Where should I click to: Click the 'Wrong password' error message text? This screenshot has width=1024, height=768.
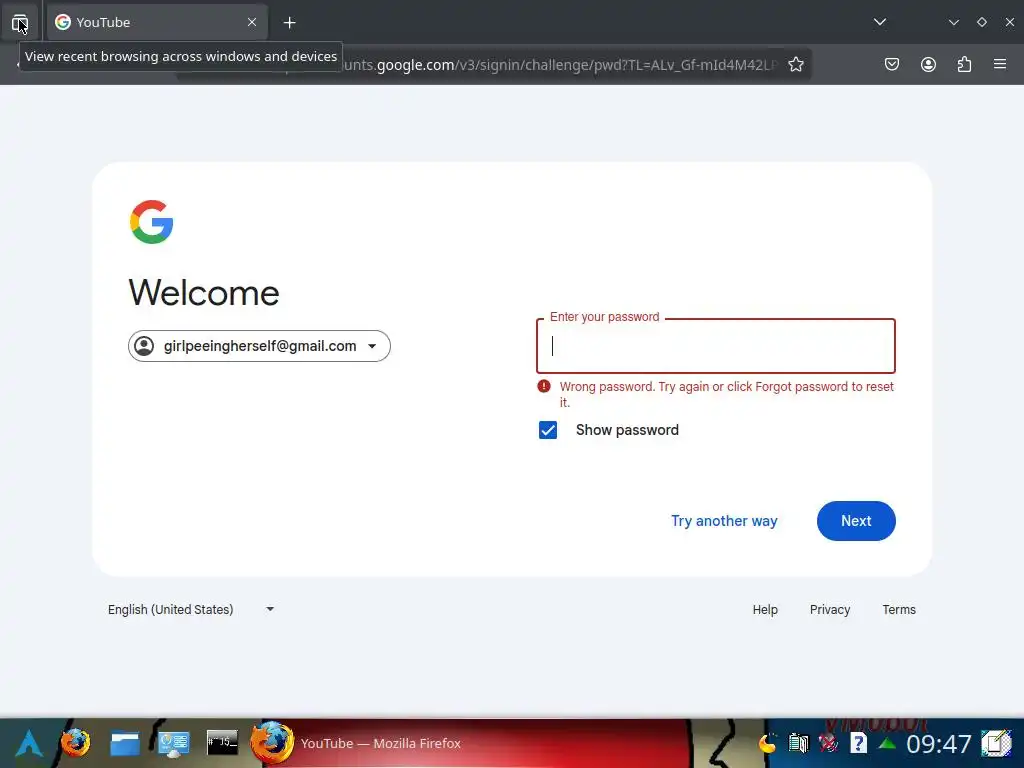[x=726, y=394]
